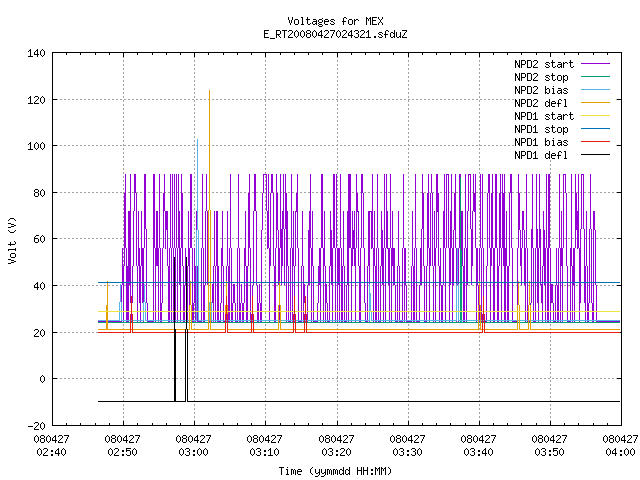This screenshot has width=640, height=480.
Task: Click the x-axis tick label 02:40
Action: [x=51, y=452]
